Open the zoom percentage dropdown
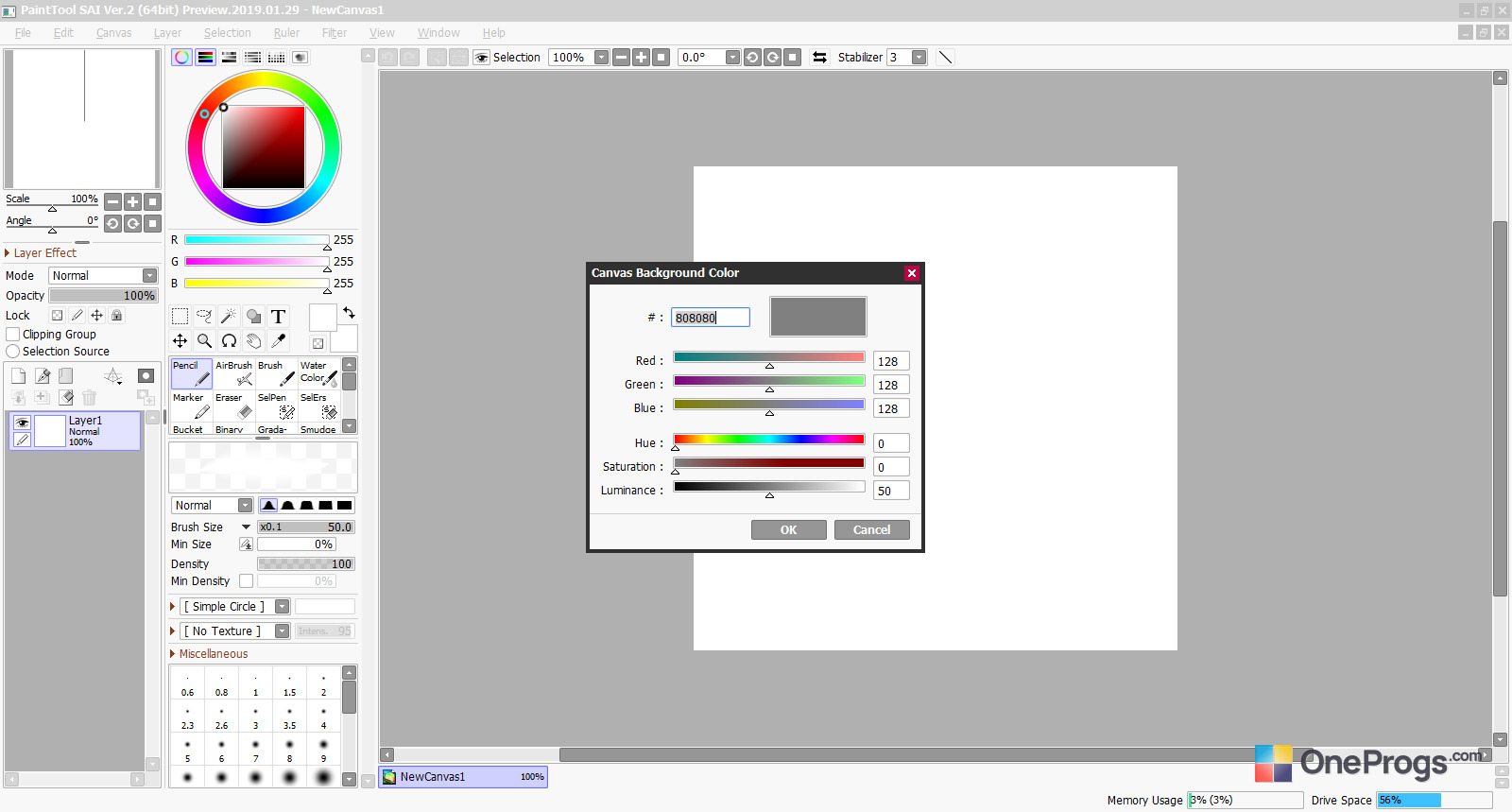 [x=601, y=58]
